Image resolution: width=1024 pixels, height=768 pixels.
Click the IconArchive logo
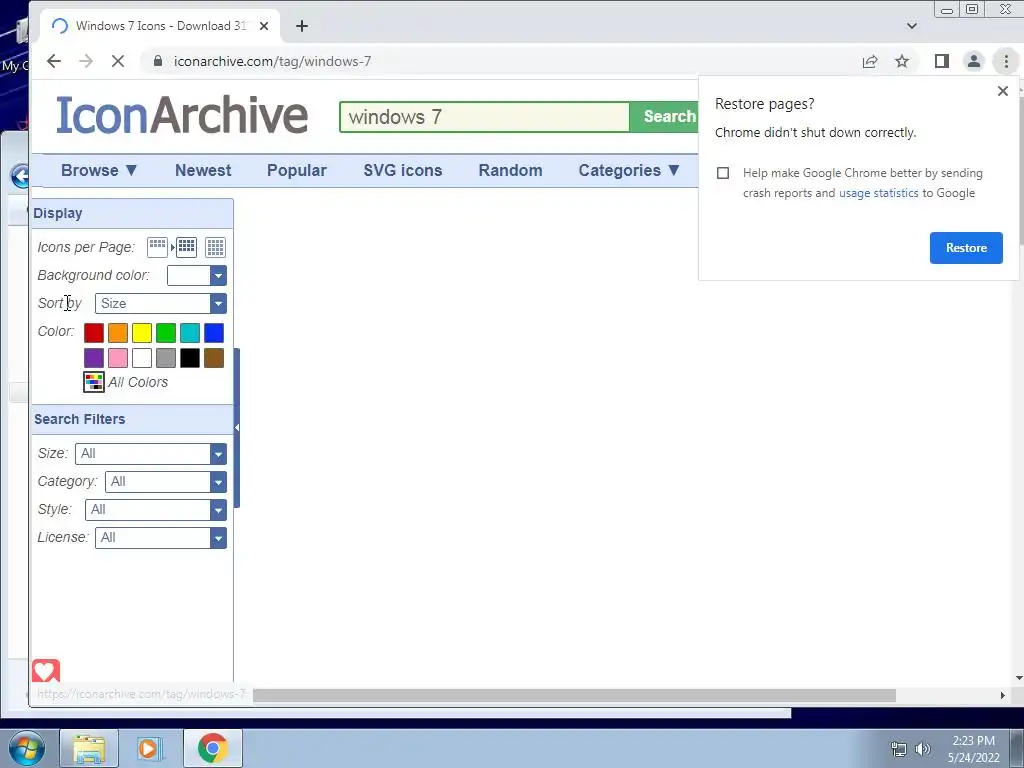tap(182, 115)
